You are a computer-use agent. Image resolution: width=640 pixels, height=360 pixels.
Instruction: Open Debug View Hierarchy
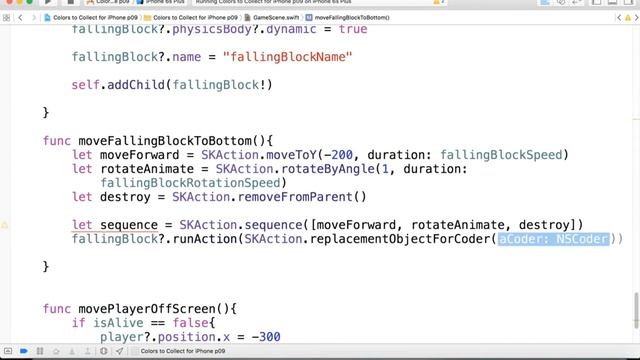[103, 351]
